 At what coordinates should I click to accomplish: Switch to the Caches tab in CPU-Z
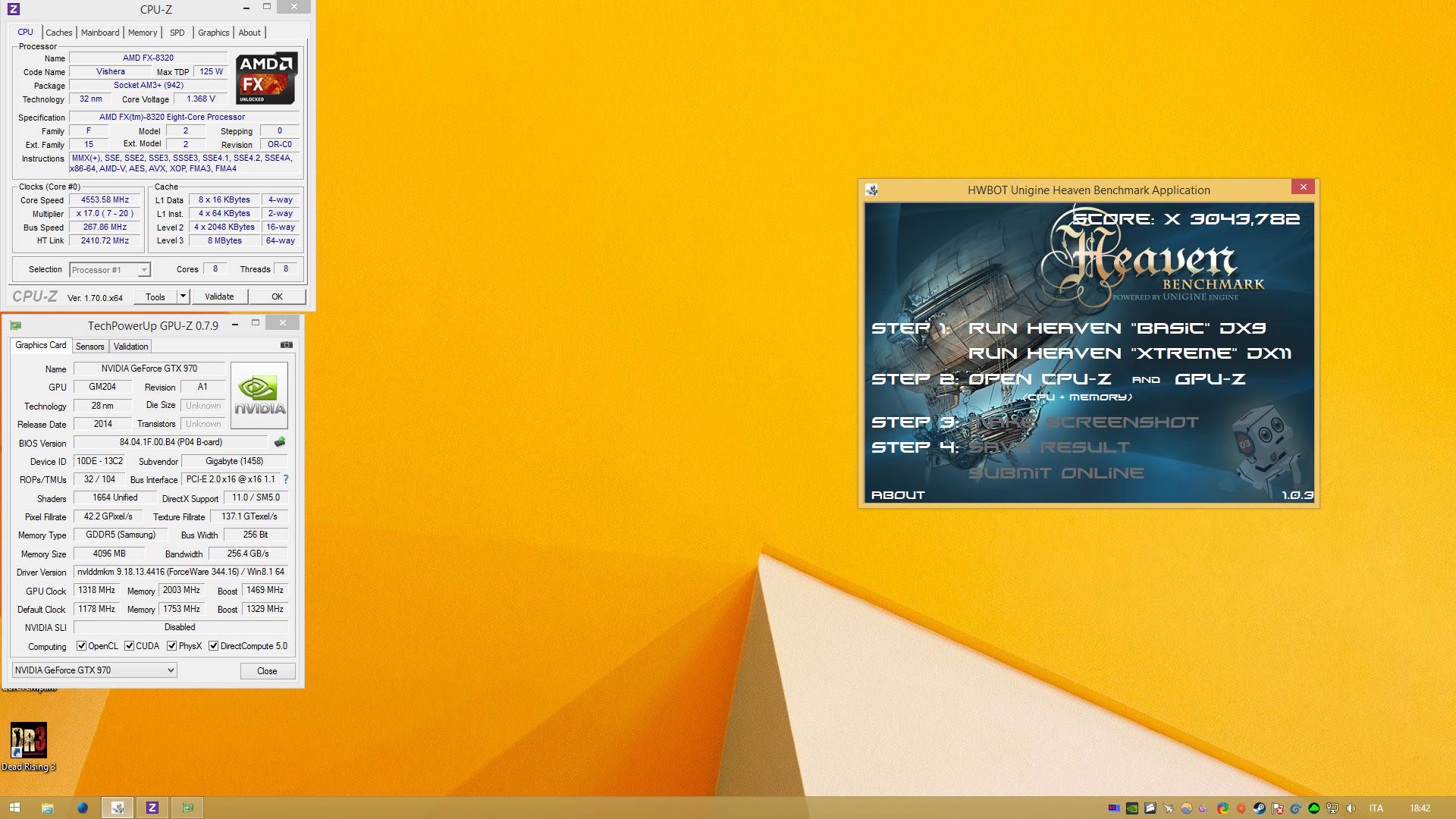[x=58, y=33]
